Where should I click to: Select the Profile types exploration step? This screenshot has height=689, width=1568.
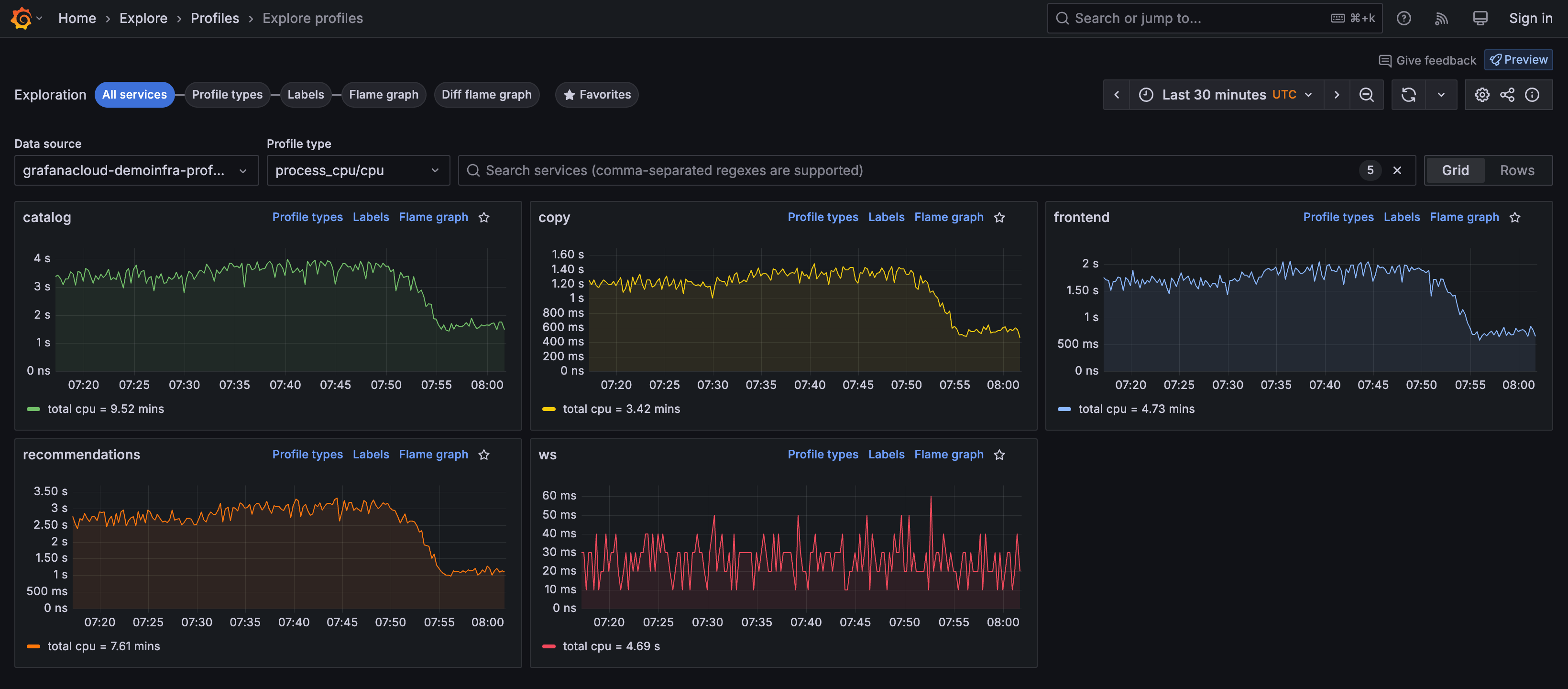point(227,94)
